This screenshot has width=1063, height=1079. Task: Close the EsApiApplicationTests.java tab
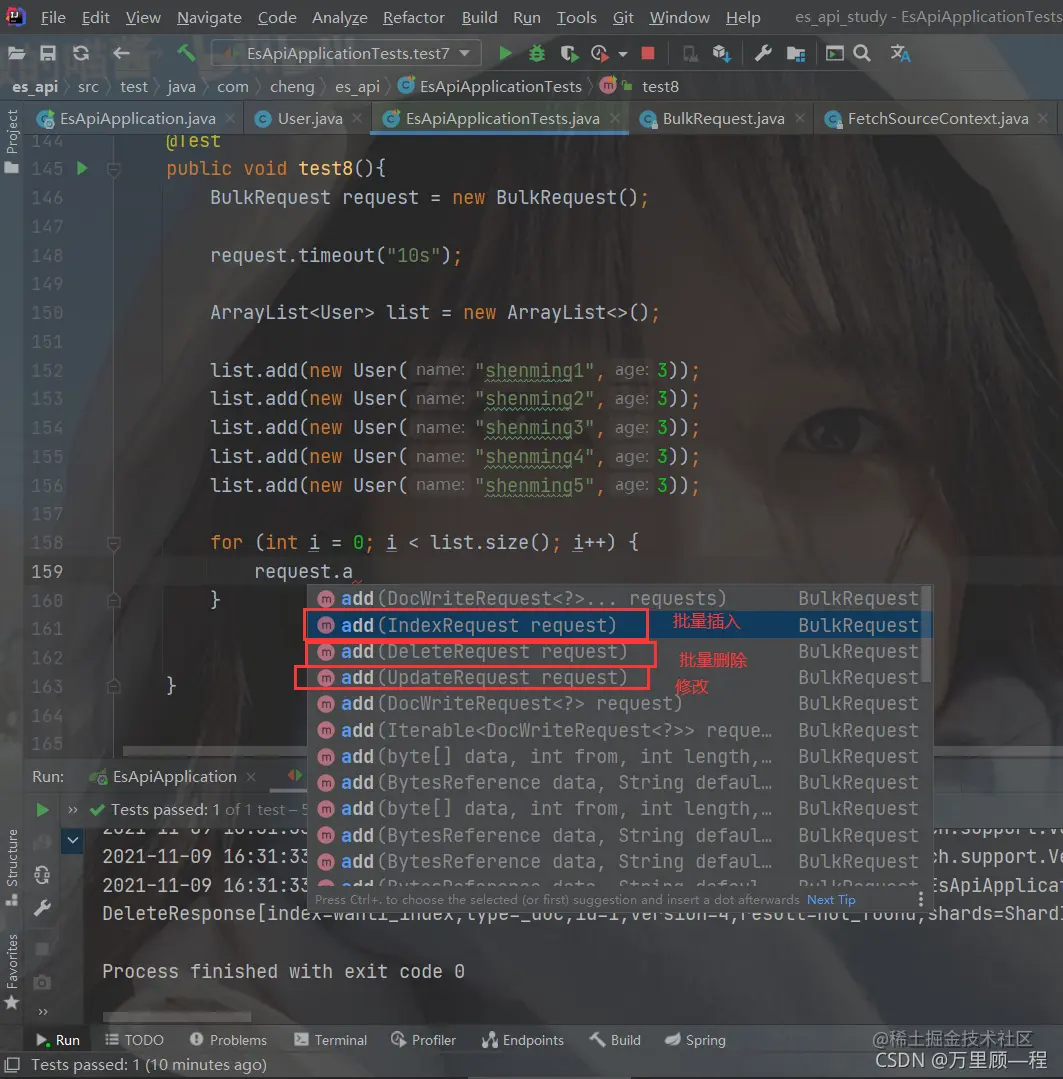(614, 118)
